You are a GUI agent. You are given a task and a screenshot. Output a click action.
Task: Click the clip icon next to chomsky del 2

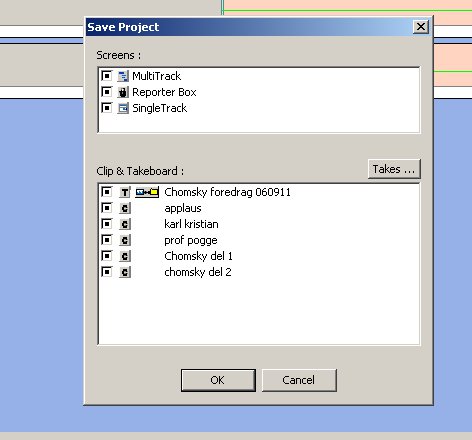125,272
